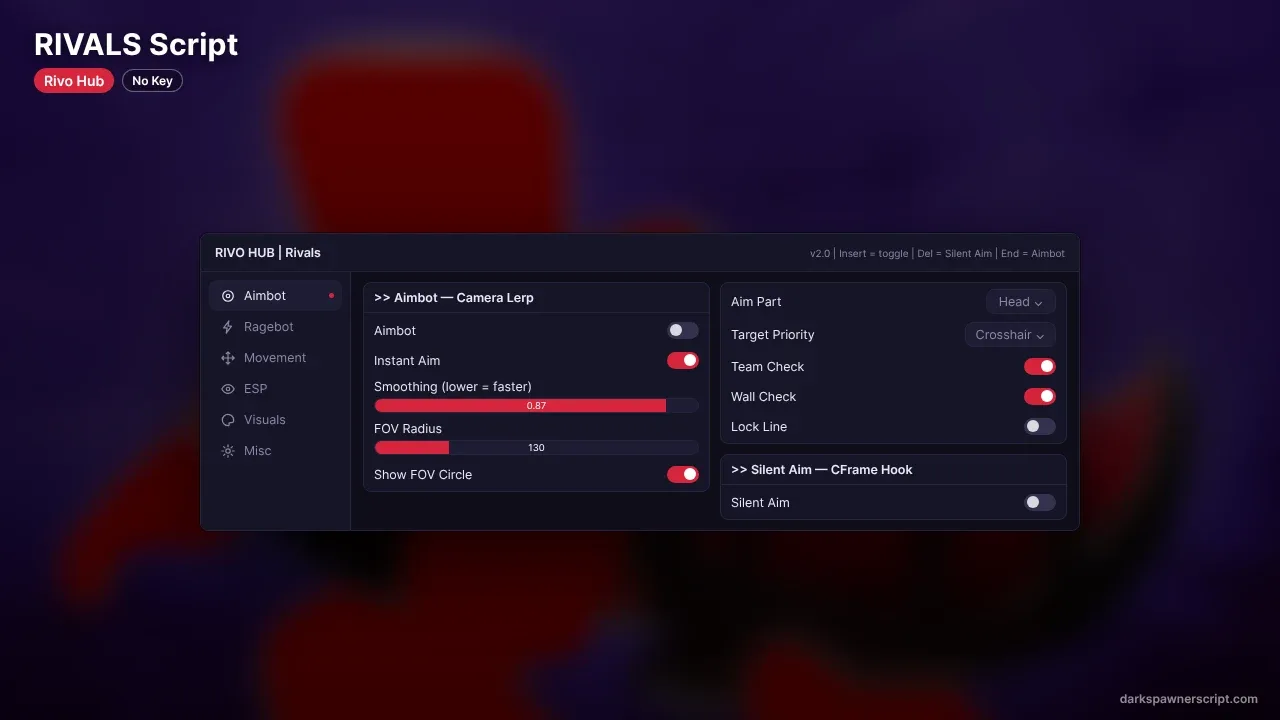The image size is (1280, 720).
Task: Click the FOV Radius slider bar
Action: pyautogui.click(x=536, y=447)
